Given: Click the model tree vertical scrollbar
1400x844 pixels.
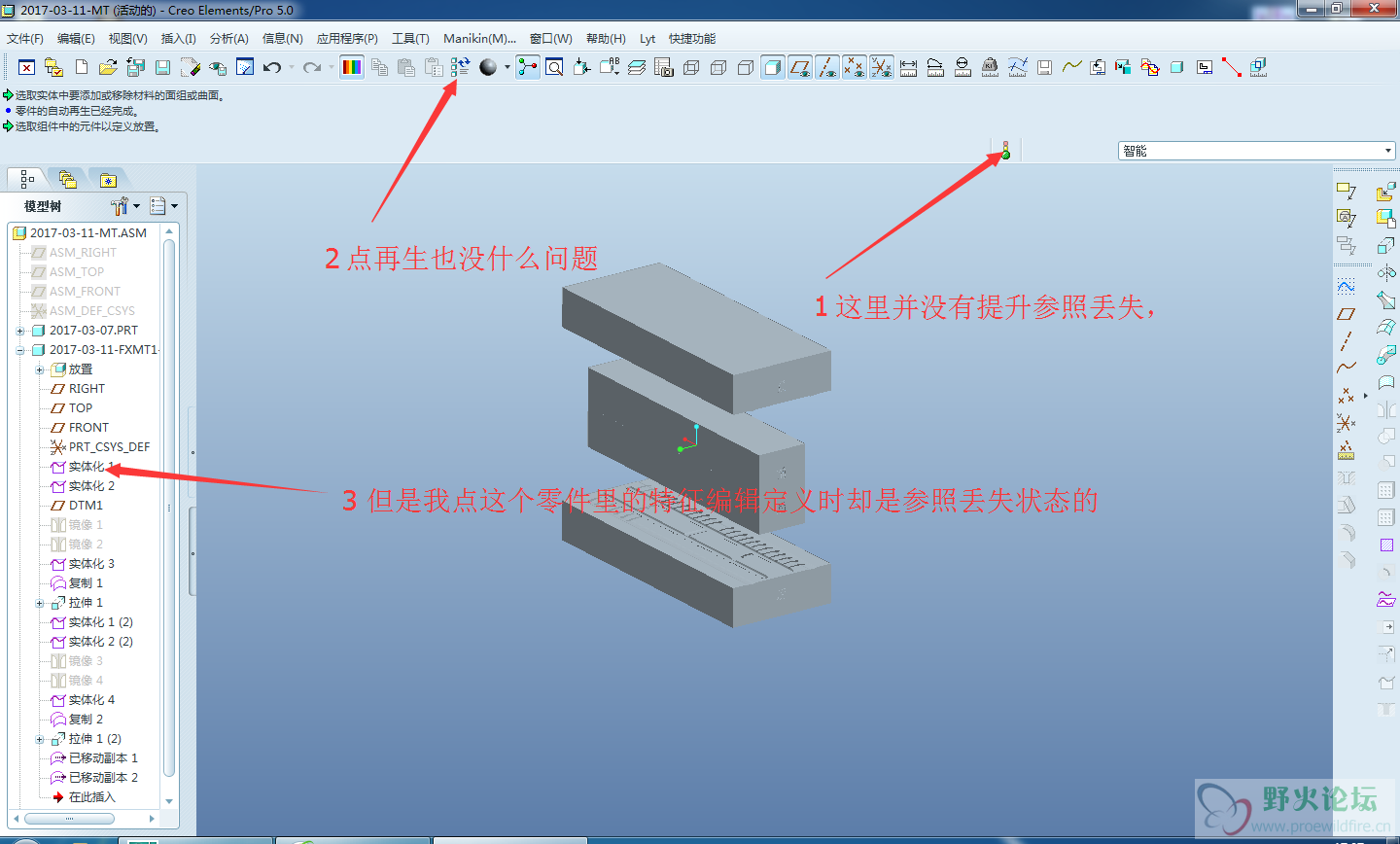Looking at the screenshot, I should pyautogui.click(x=169, y=506).
